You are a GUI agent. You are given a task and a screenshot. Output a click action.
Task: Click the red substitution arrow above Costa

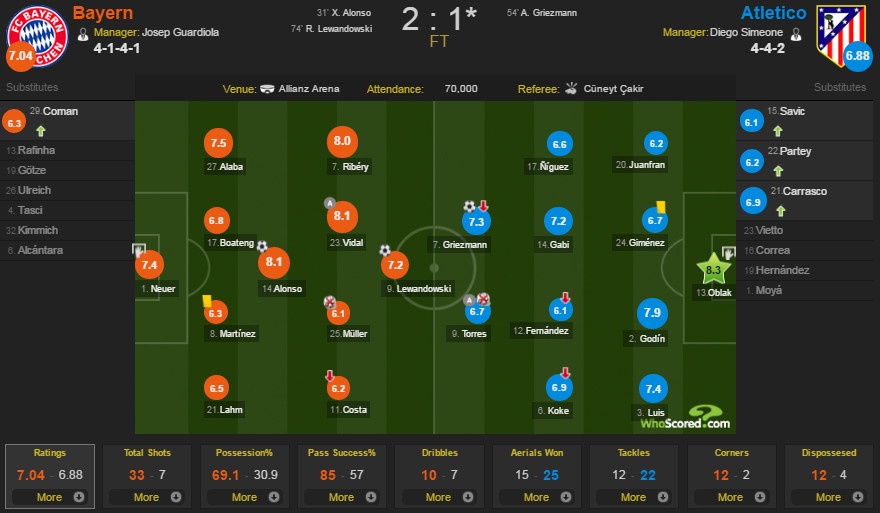point(330,376)
